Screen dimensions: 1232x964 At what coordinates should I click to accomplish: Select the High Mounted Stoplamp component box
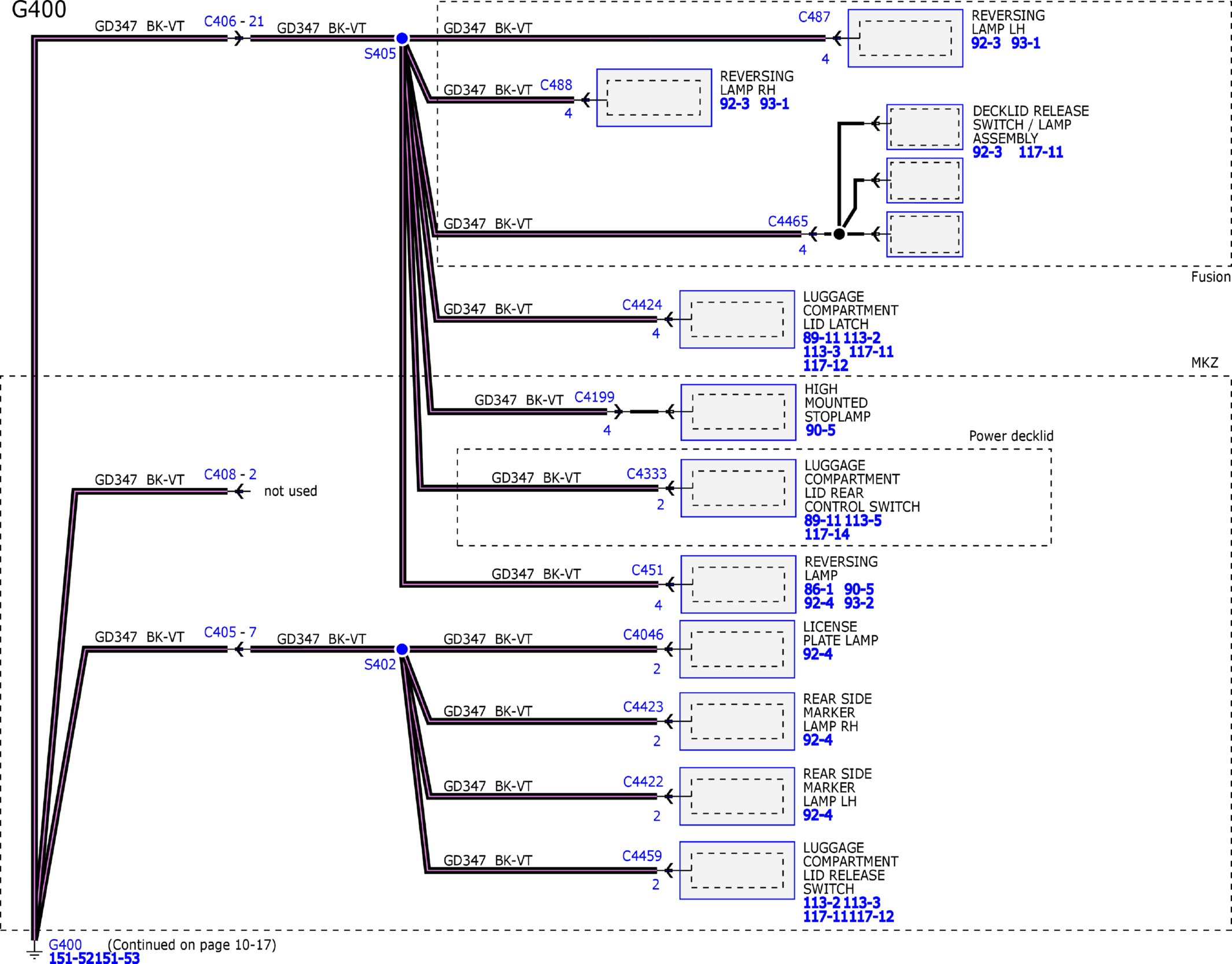tap(739, 412)
